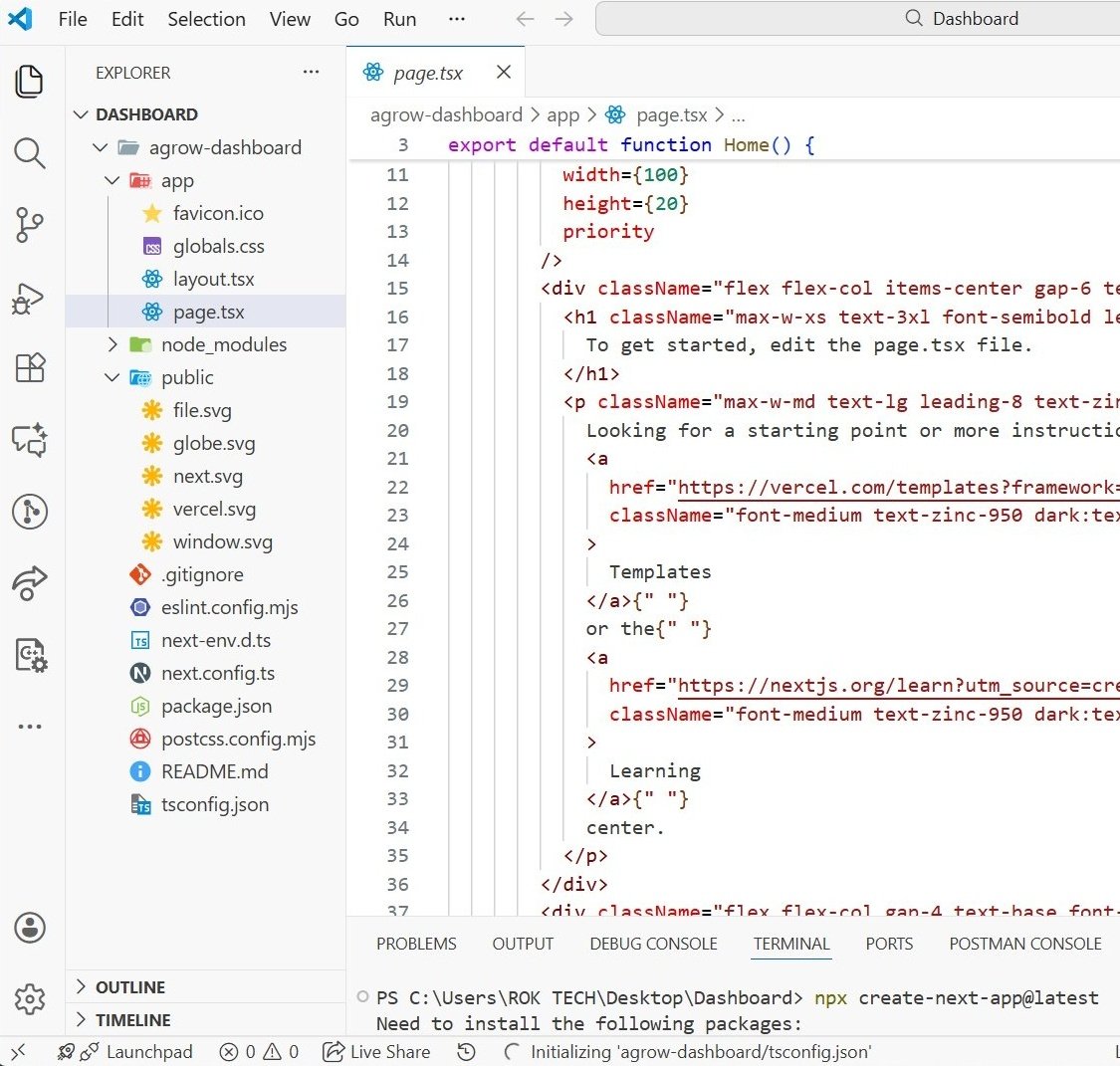Click the Dashboard command center search box
1120x1066 pixels.
coord(858,19)
